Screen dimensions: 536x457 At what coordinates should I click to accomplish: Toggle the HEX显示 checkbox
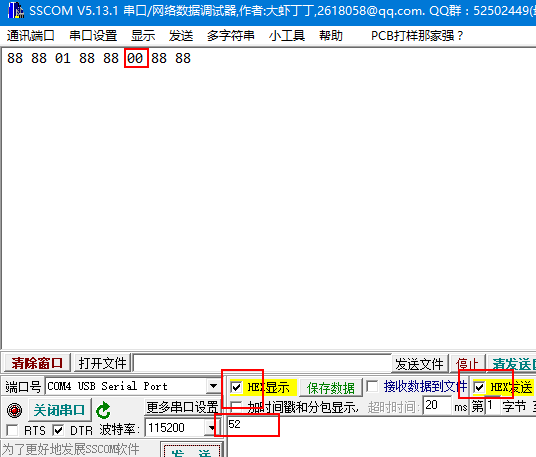pyautogui.click(x=236, y=388)
